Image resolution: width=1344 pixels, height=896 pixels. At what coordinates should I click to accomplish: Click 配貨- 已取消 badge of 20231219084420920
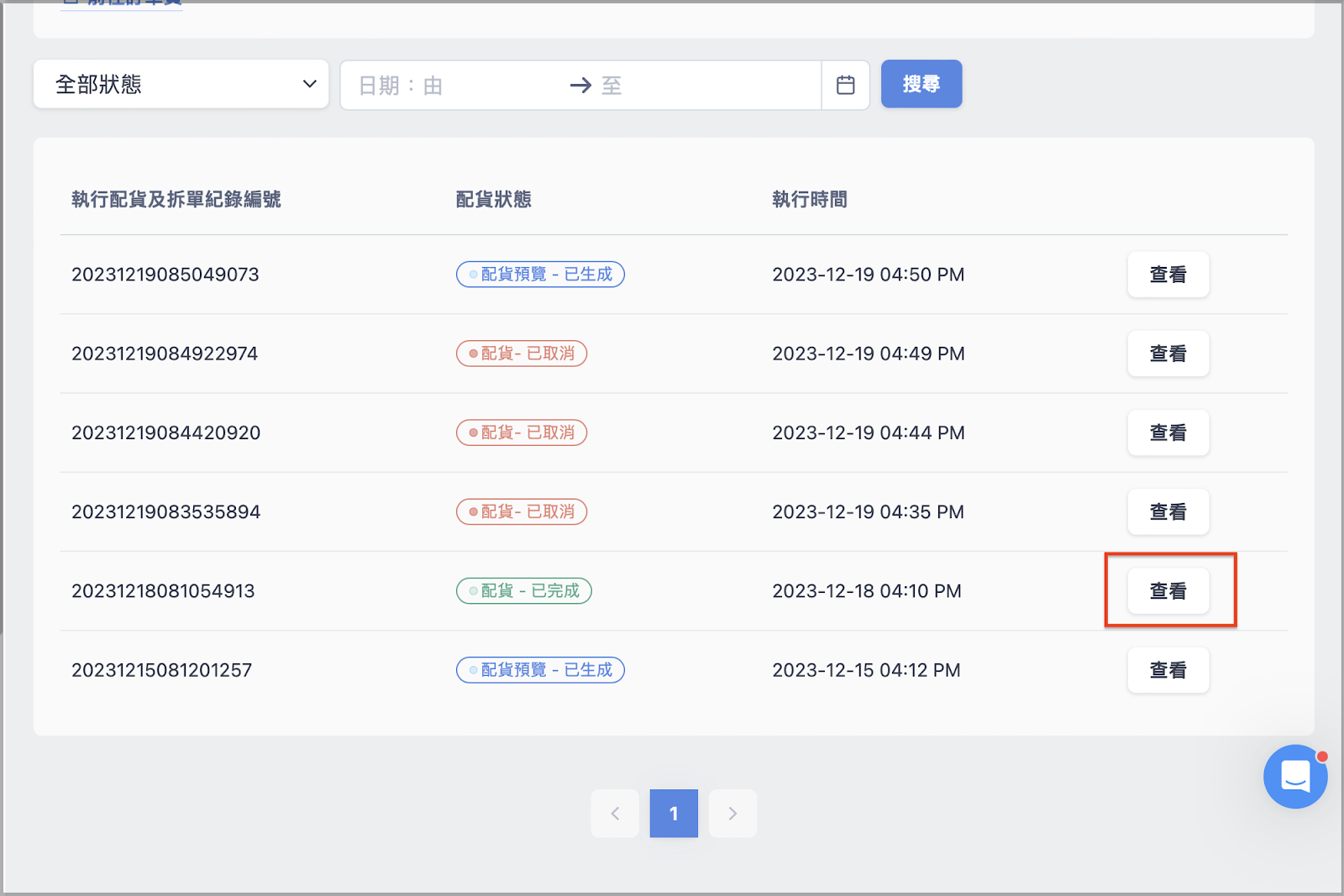522,432
